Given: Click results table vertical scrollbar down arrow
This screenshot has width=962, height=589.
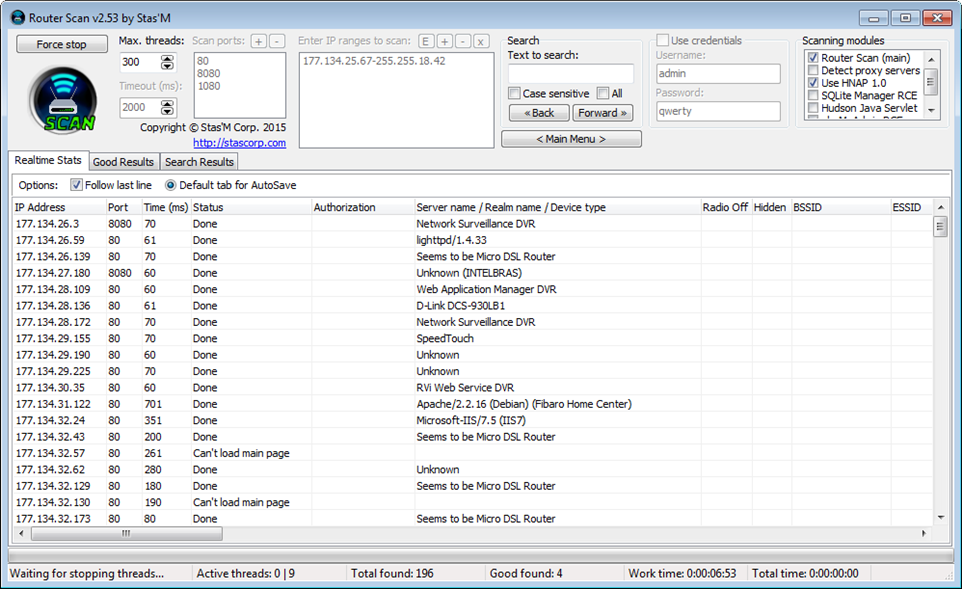Looking at the screenshot, I should coord(941,518).
